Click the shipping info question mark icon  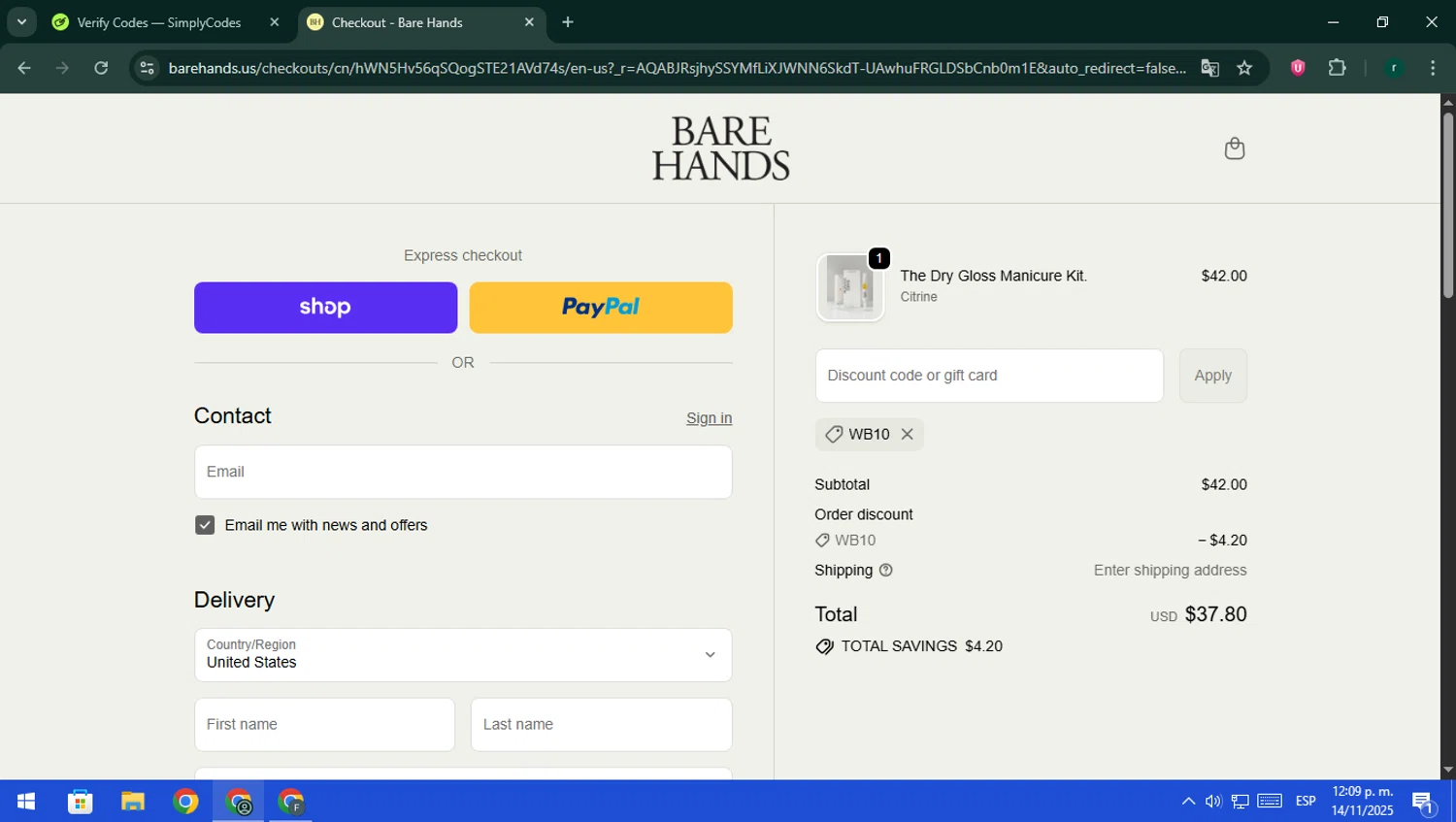885,571
